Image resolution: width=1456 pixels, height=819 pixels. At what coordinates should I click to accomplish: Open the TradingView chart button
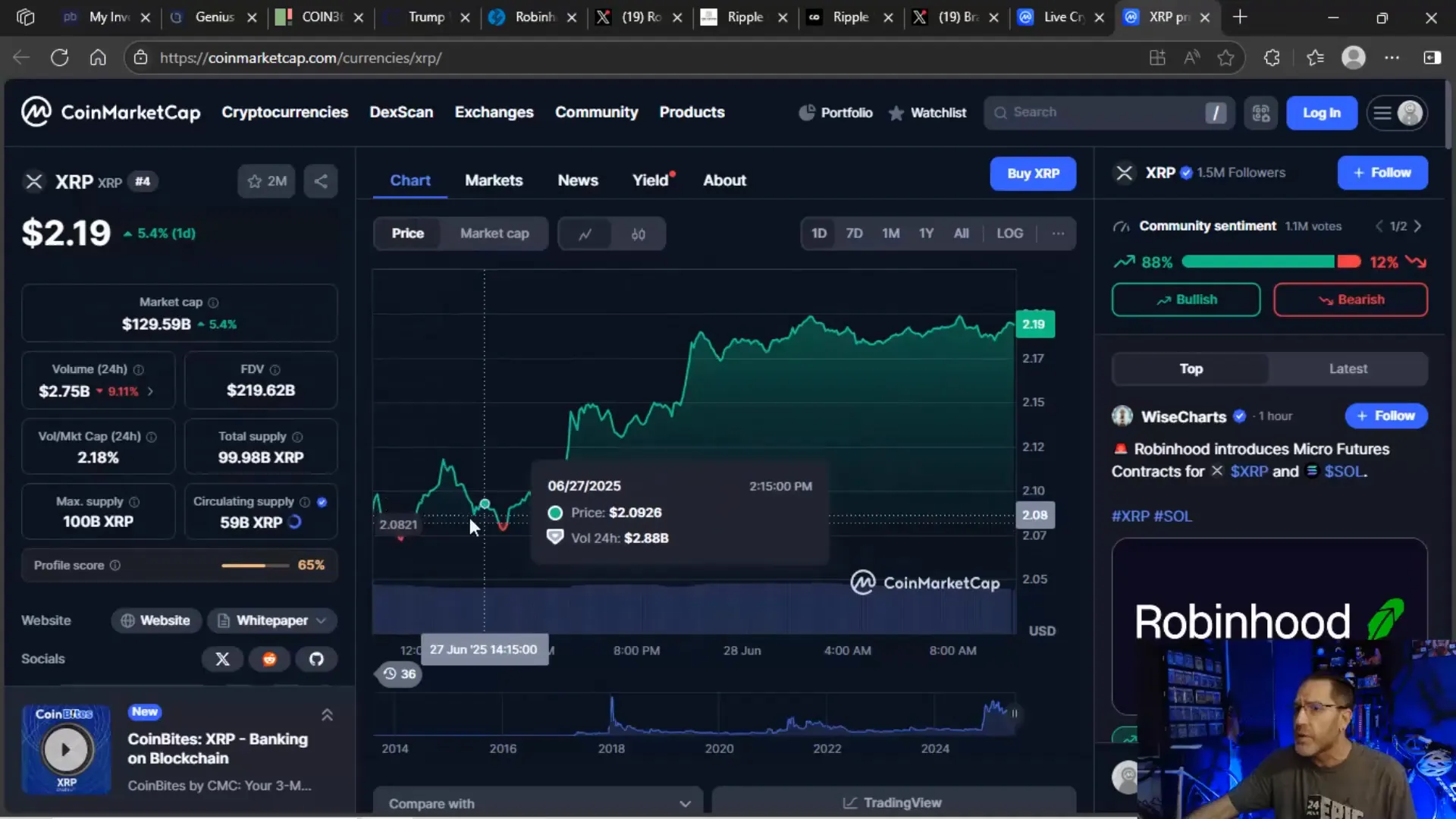click(893, 803)
